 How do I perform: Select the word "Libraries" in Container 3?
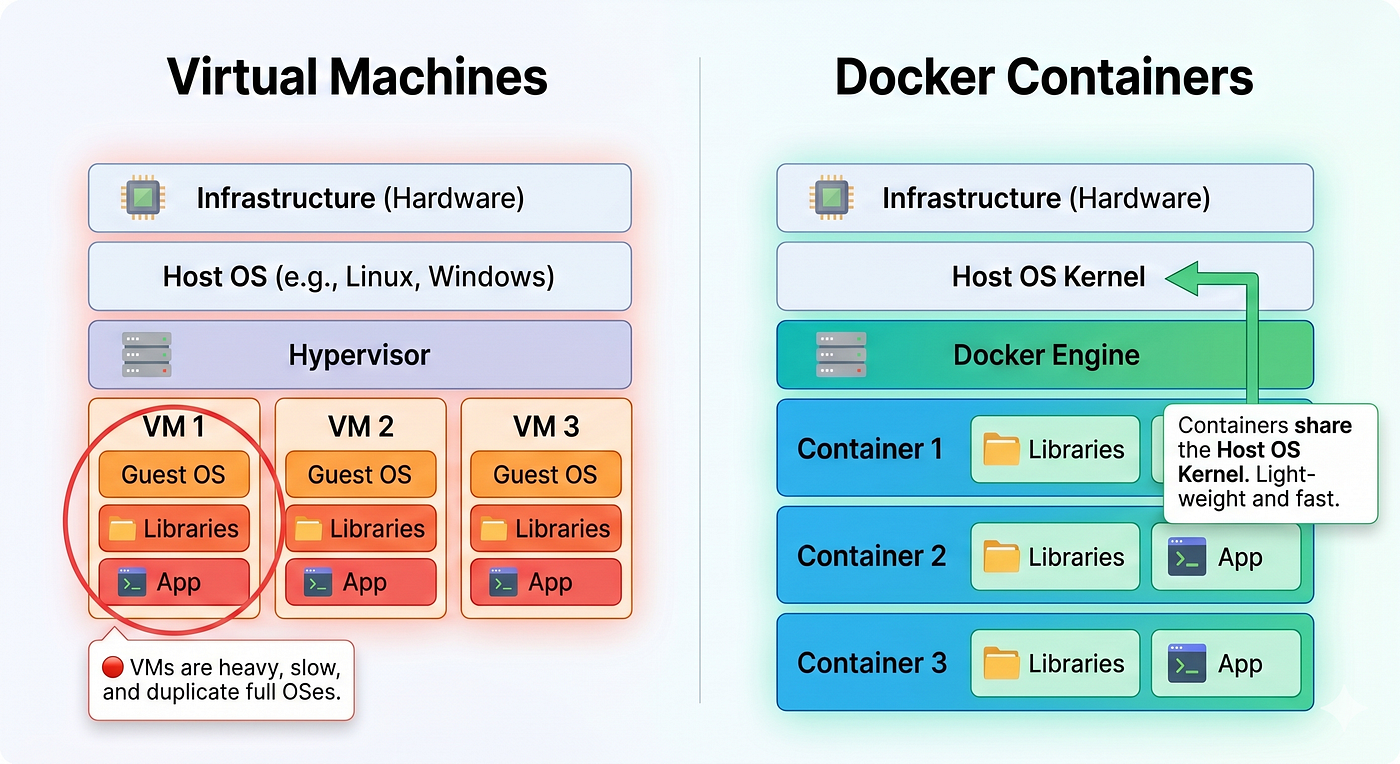(1076, 664)
